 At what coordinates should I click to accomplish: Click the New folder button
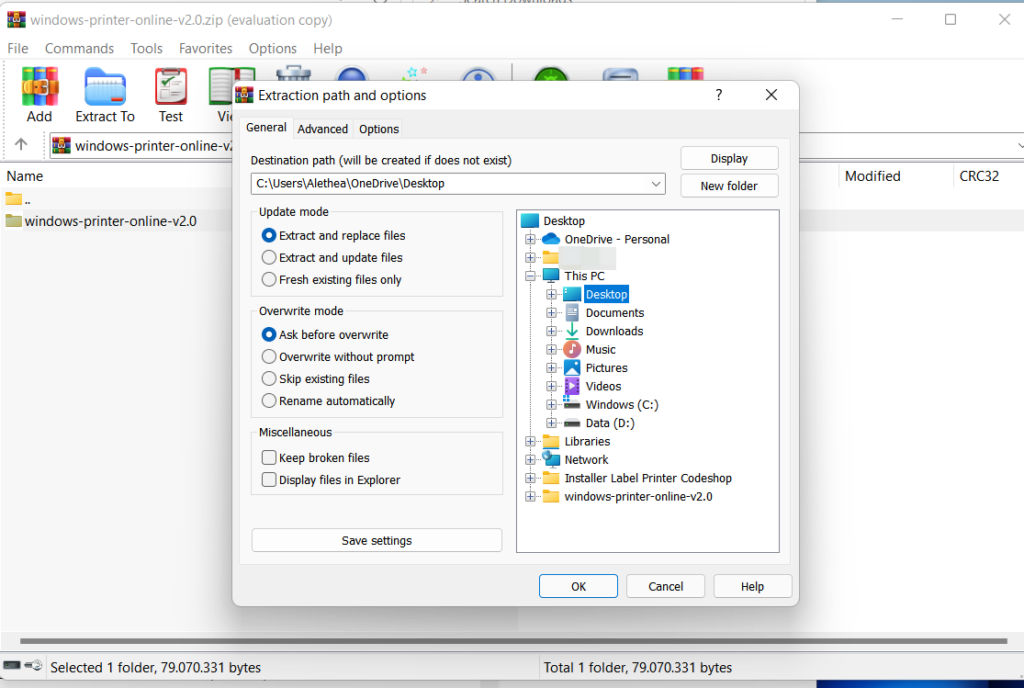point(729,186)
